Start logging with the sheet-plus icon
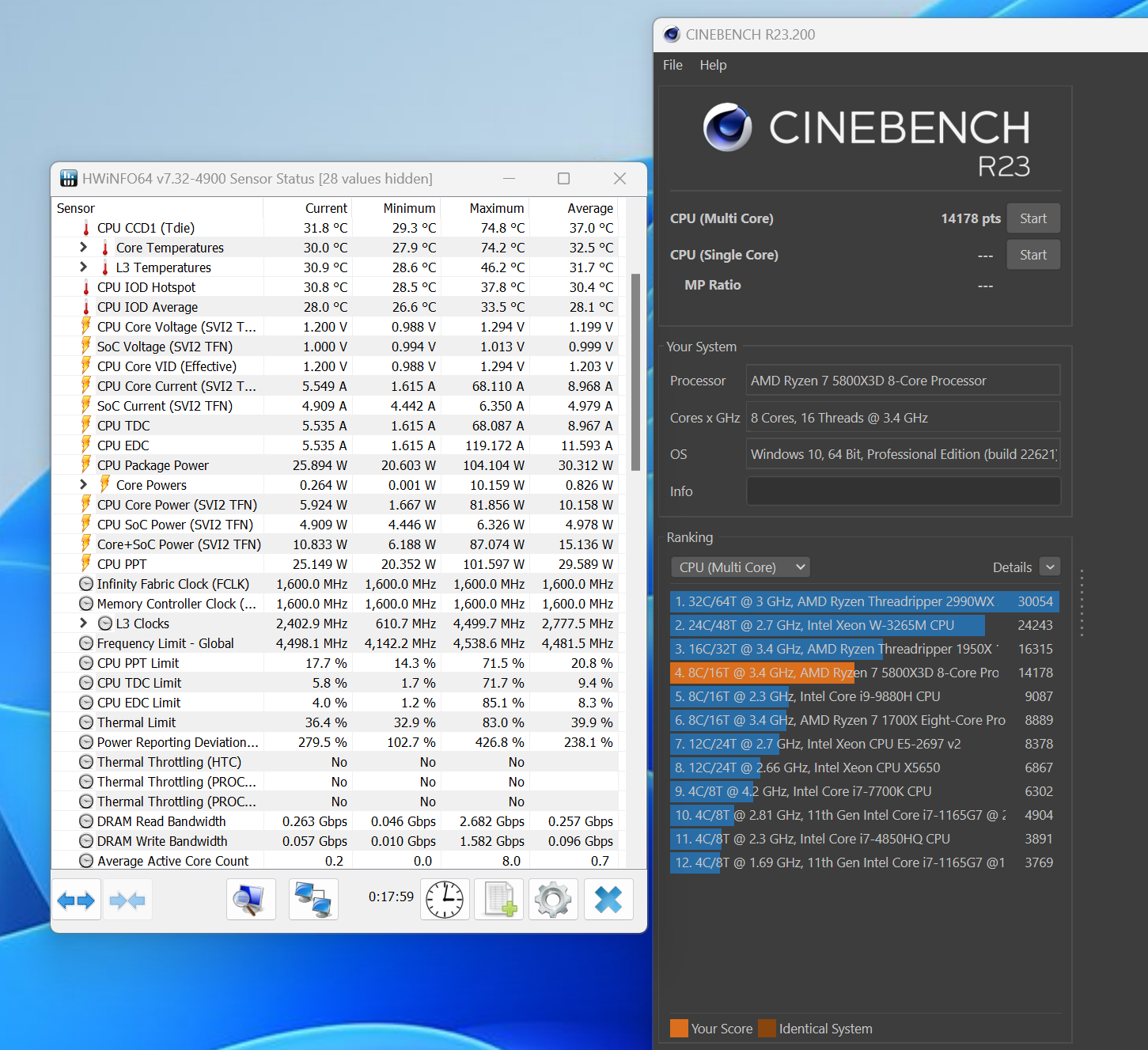This screenshot has width=1148, height=1050. tap(499, 900)
